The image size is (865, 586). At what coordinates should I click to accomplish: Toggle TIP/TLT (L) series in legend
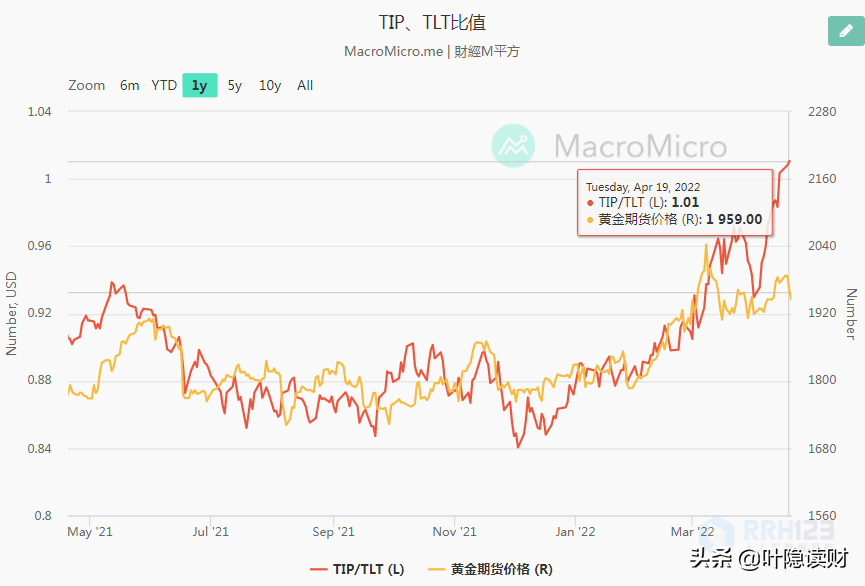tap(357, 569)
